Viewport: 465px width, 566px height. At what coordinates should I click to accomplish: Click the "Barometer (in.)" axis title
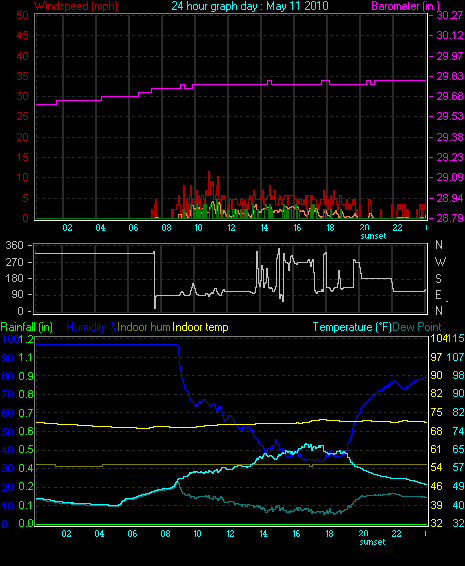point(405,6)
